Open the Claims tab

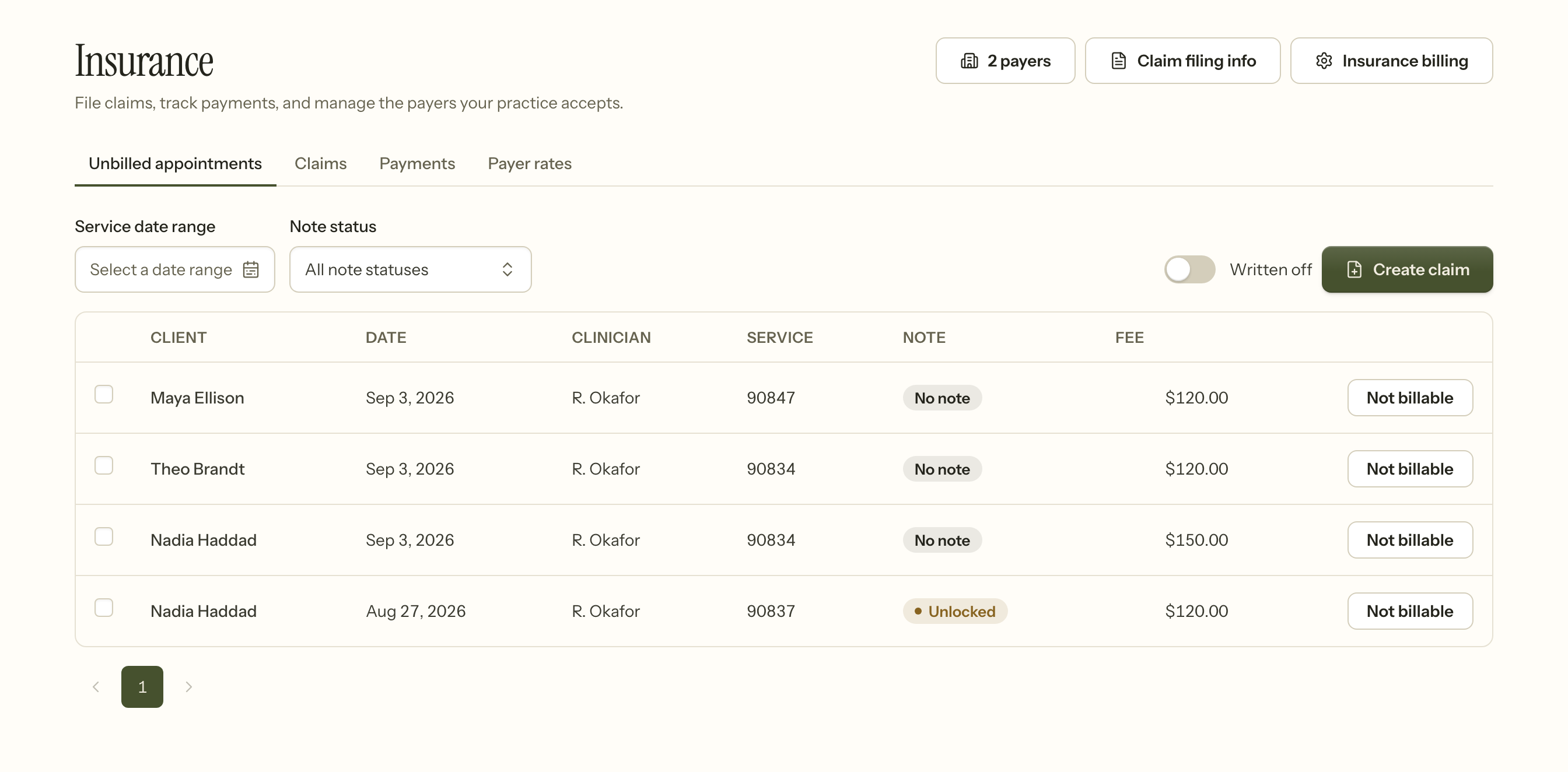[321, 164]
